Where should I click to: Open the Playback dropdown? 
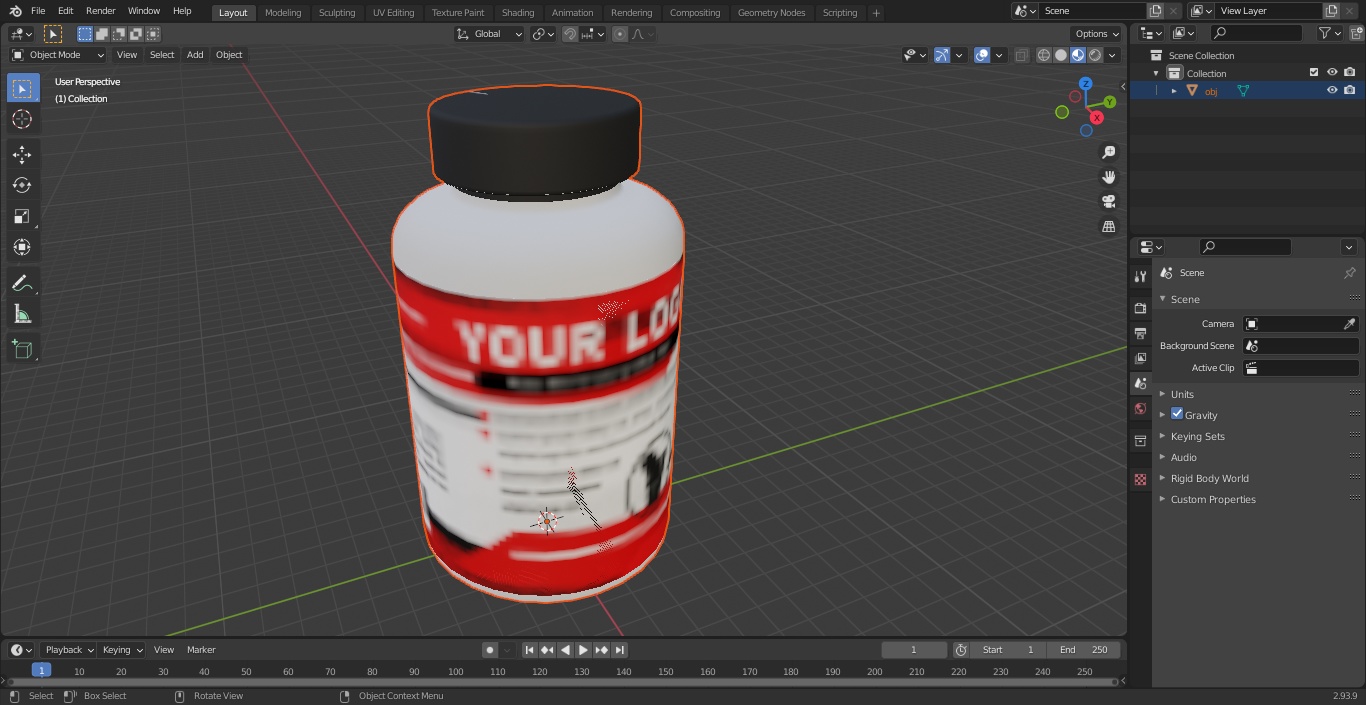click(x=69, y=650)
